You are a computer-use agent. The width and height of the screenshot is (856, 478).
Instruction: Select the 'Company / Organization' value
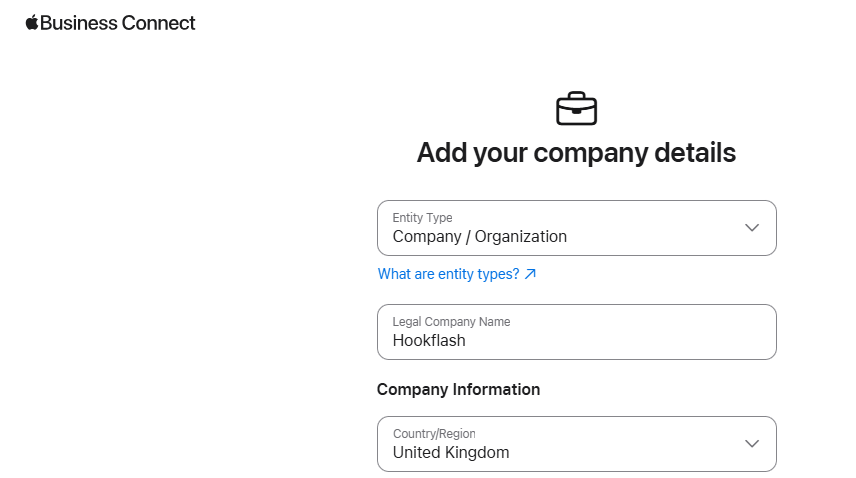pyautogui.click(x=480, y=237)
